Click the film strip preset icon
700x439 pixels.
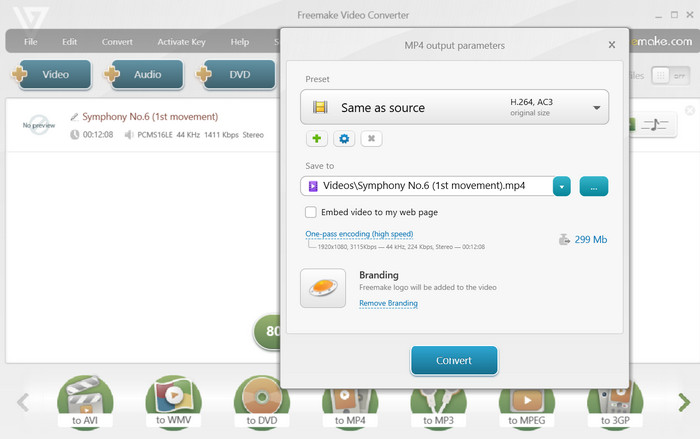tap(320, 107)
